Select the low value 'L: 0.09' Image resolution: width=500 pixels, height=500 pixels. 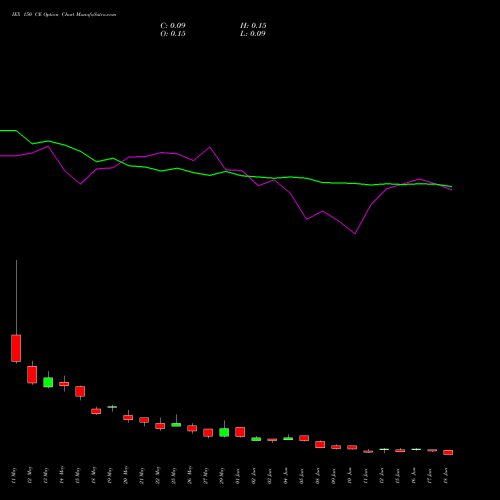click(x=253, y=34)
